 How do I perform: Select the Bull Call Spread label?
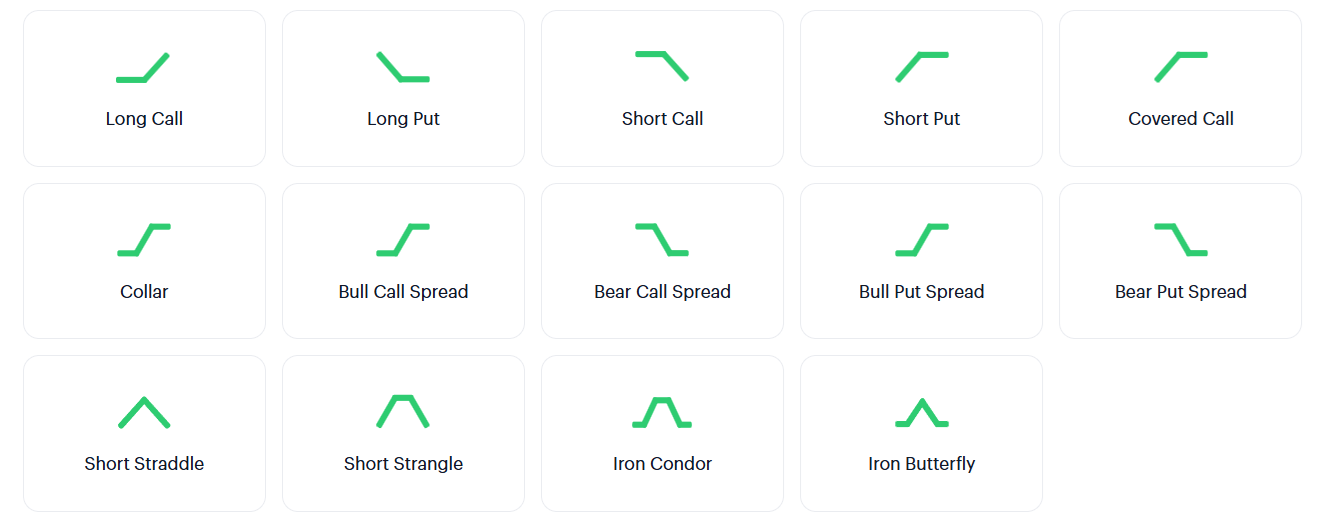(x=403, y=292)
